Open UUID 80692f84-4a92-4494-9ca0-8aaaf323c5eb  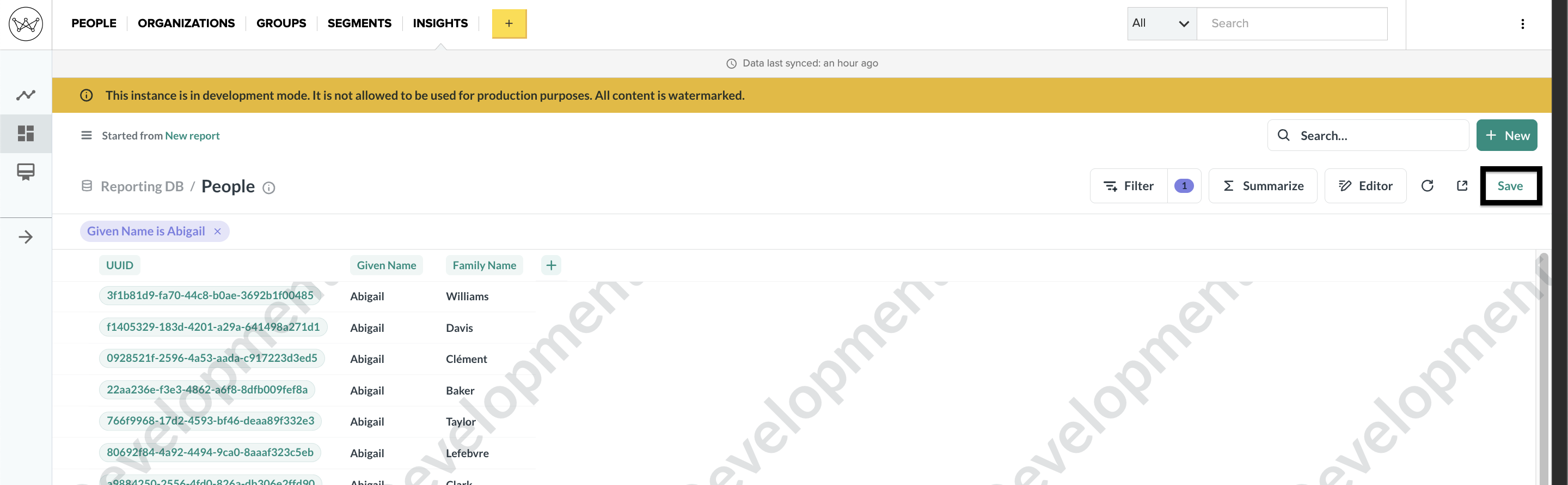pos(210,453)
